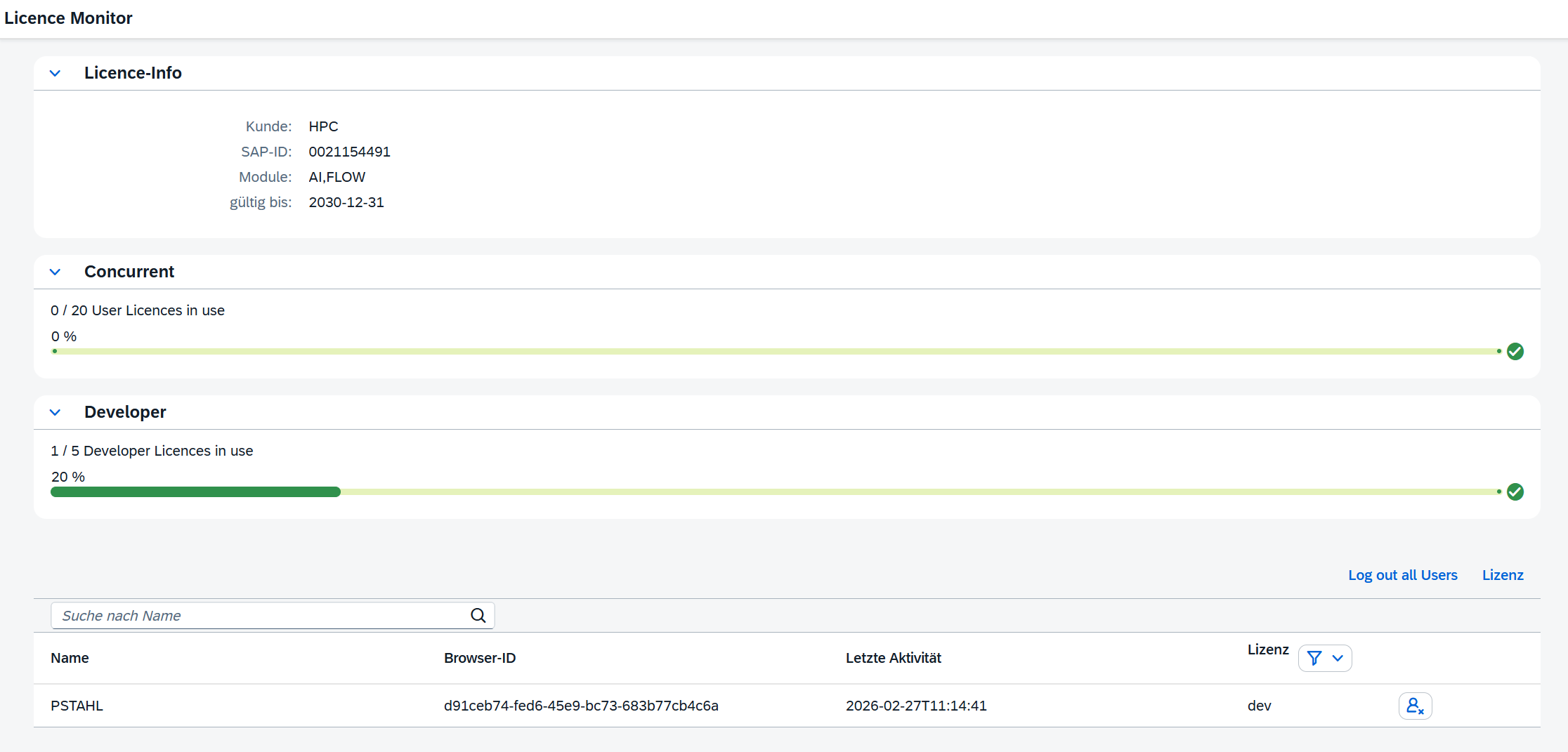Click the Concurrent licence usage progress bar
Screen dimensions: 1568x752
(x=773, y=351)
